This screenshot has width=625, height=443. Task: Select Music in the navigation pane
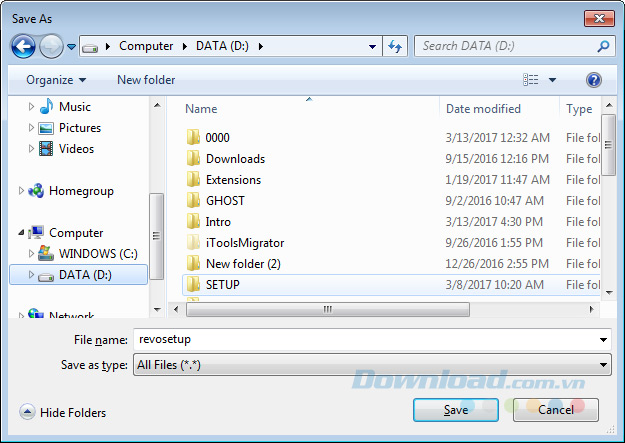(75, 107)
